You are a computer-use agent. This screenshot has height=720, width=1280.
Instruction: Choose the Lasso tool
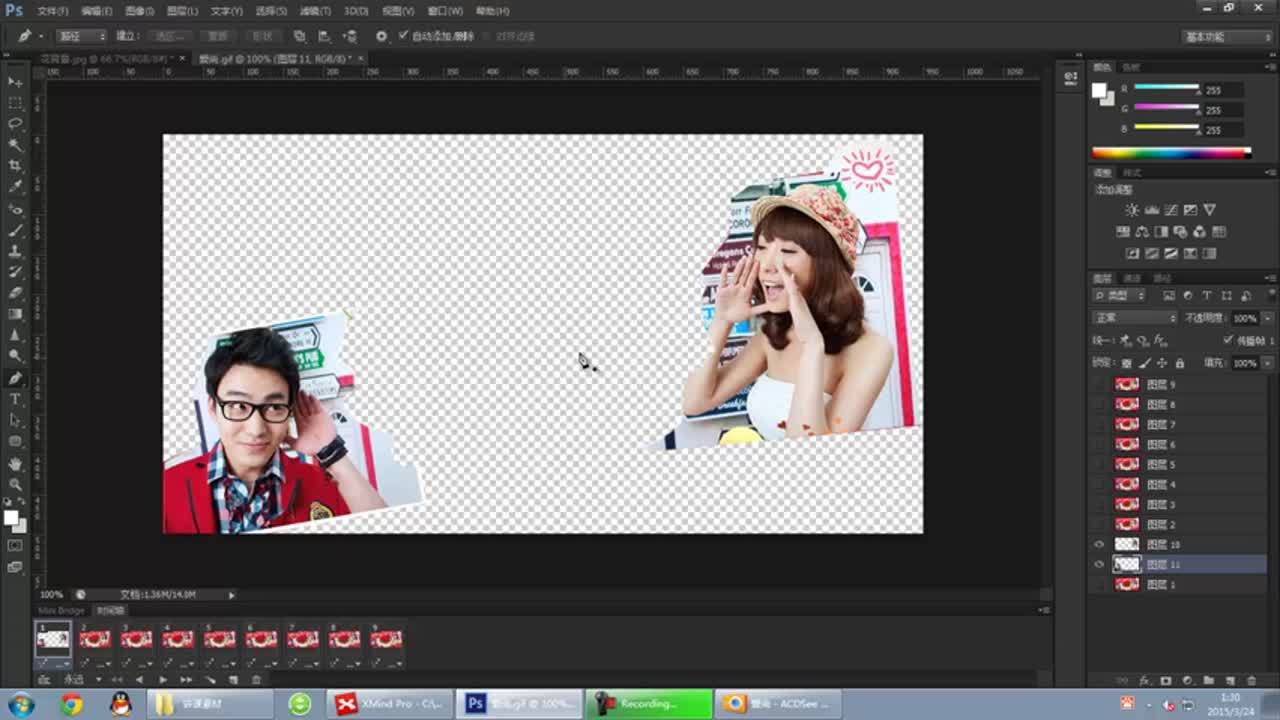15,124
